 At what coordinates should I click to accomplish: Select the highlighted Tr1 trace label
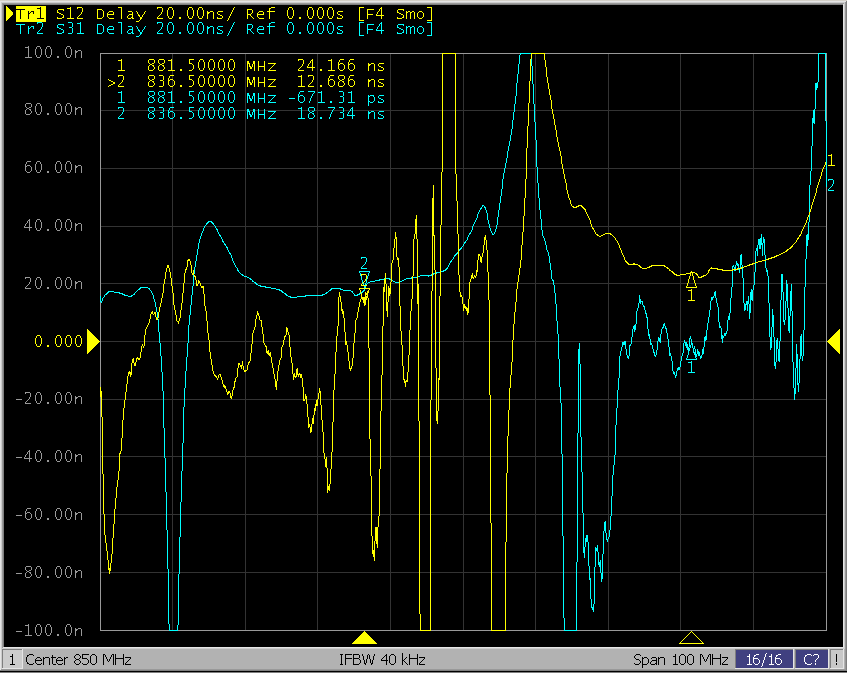coord(32,13)
